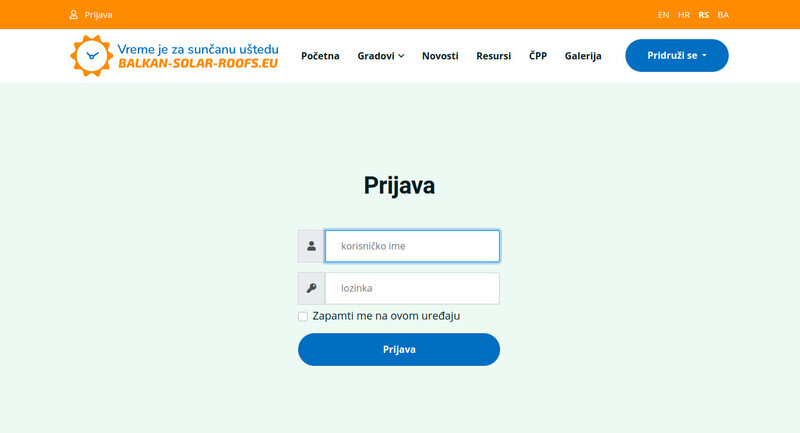
Task: Click the Prijava link in orange bar
Action: click(98, 15)
